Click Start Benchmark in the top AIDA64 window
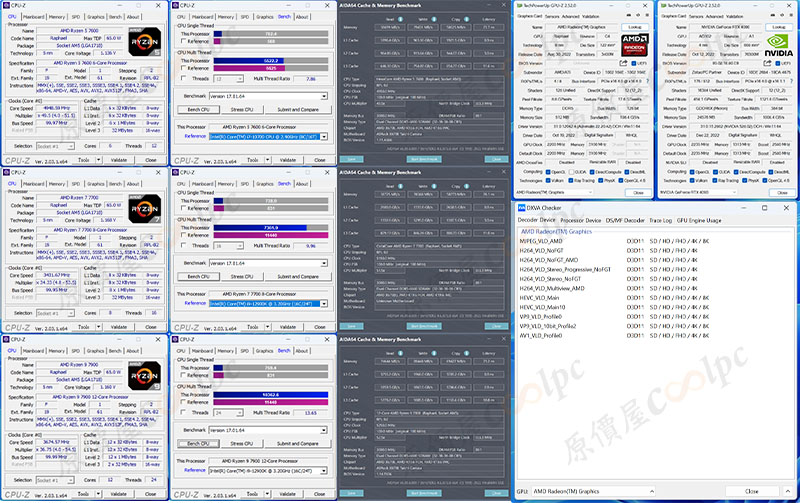Image resolution: width=800 pixels, height=503 pixels. (423, 159)
